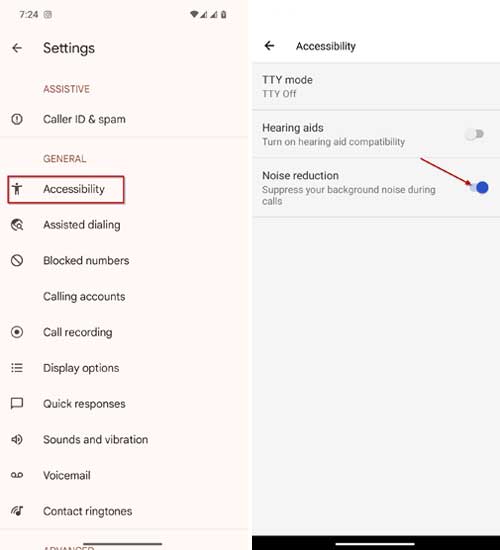
Task: Tap the Accessibility person icon
Action: pyautogui.click(x=17, y=189)
